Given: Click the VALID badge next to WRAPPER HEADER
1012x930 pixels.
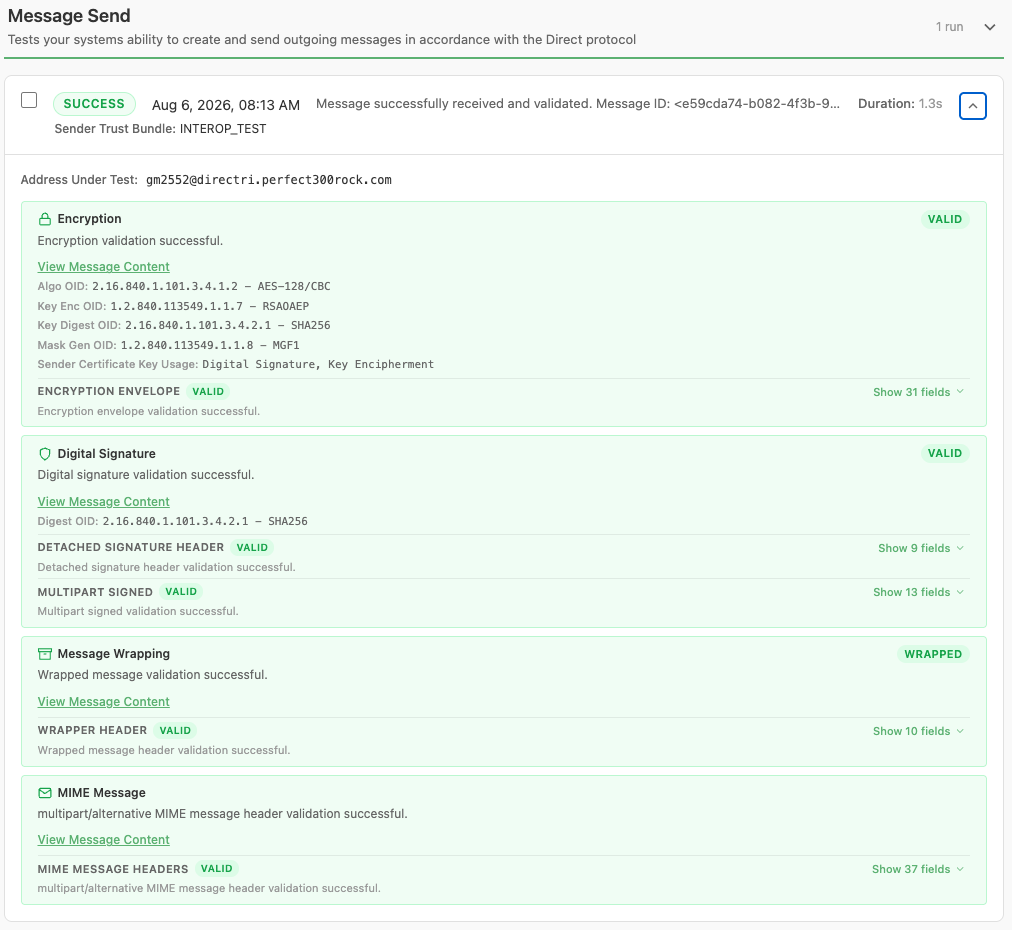Looking at the screenshot, I should point(176,730).
